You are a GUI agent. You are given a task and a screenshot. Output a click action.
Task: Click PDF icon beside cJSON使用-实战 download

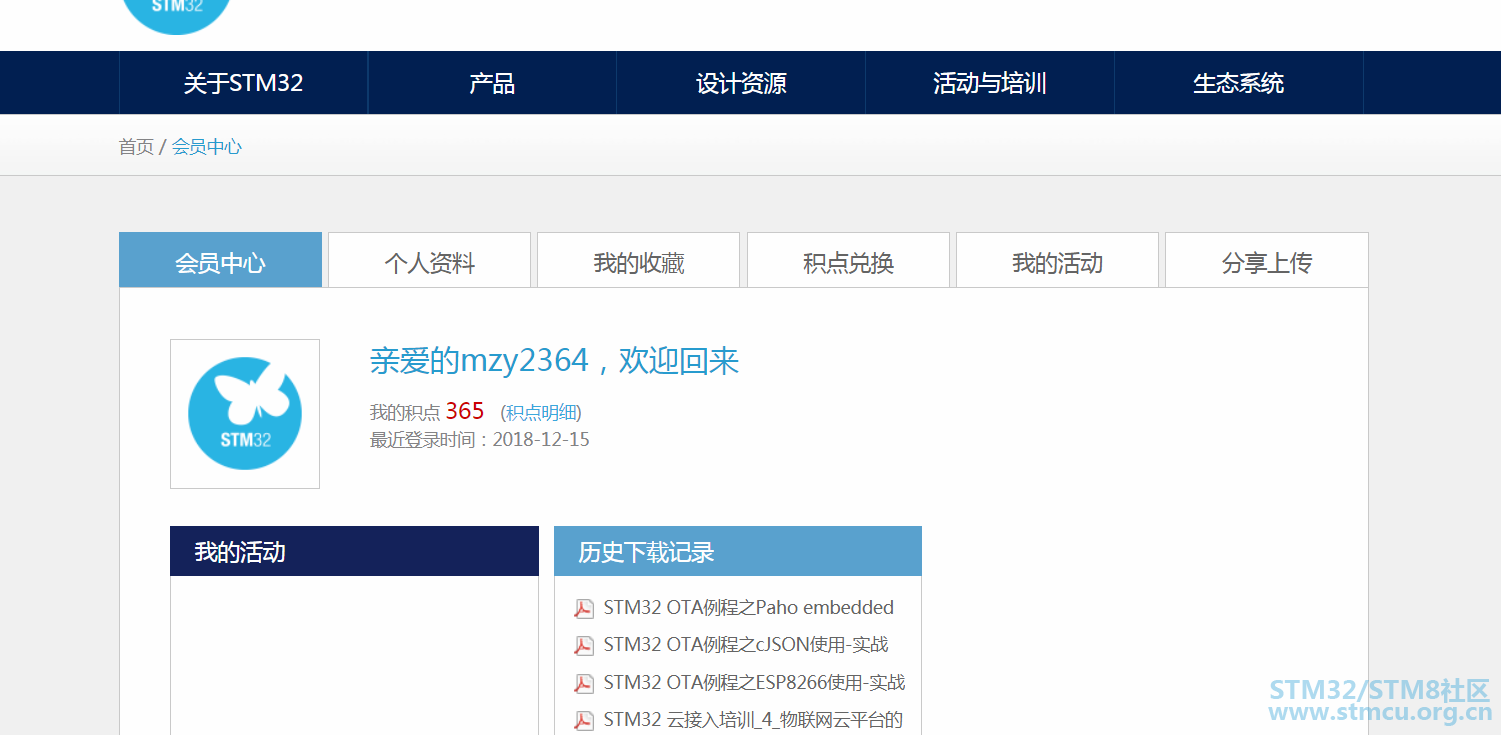click(x=584, y=645)
